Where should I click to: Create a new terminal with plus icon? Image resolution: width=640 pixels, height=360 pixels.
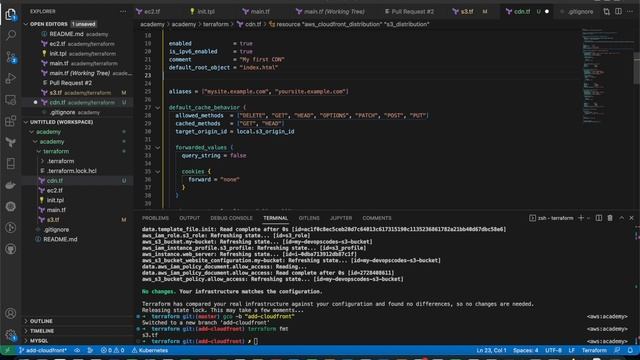[581, 218]
